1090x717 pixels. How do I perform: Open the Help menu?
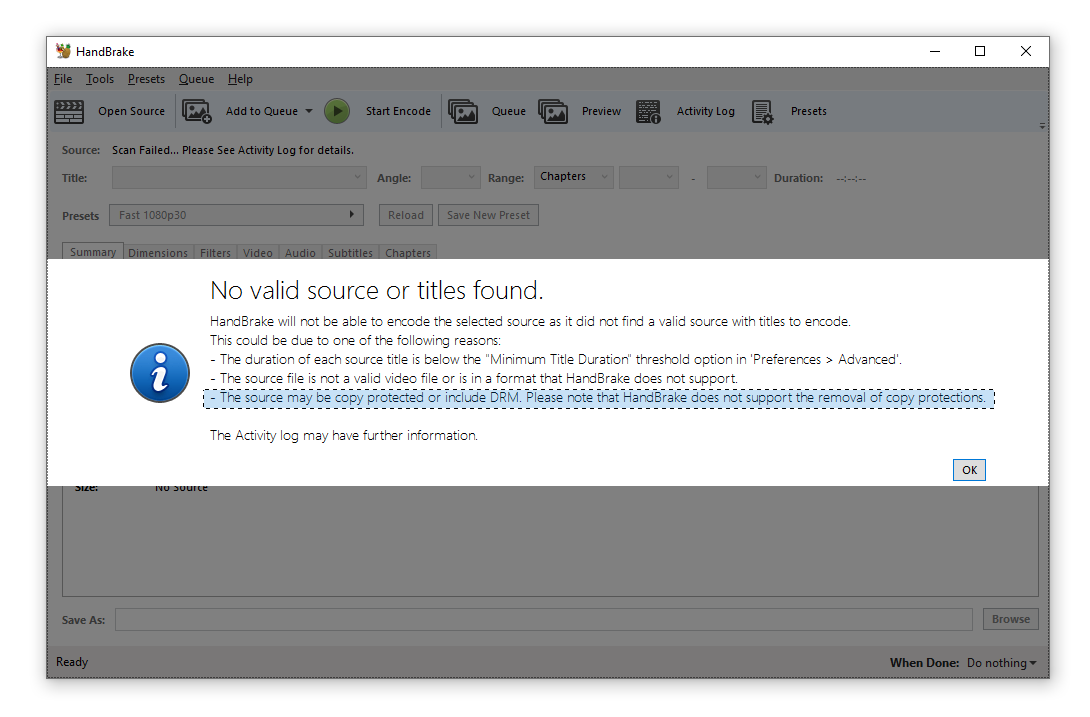[240, 79]
